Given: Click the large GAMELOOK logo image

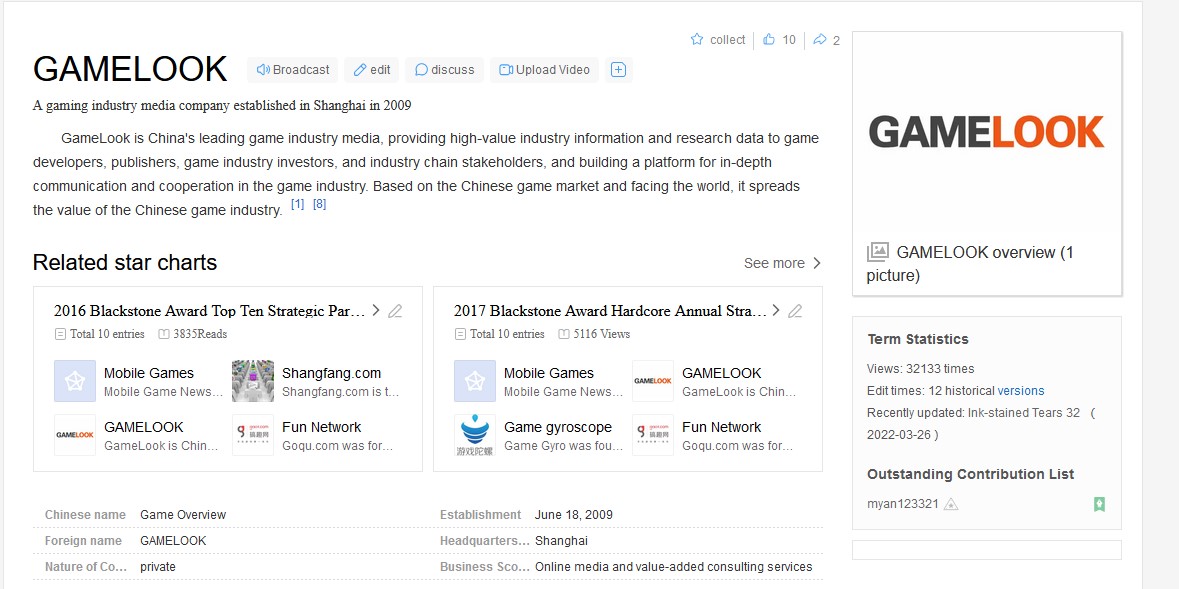Looking at the screenshot, I should 987,132.
